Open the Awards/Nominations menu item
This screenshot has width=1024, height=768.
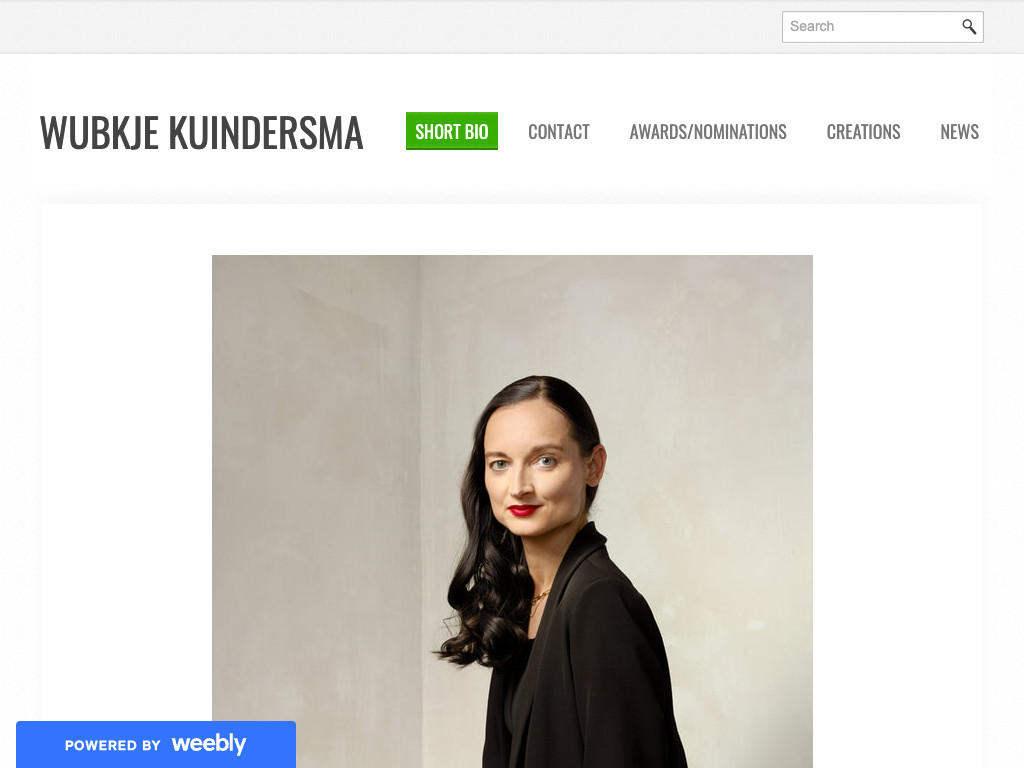[x=708, y=132]
